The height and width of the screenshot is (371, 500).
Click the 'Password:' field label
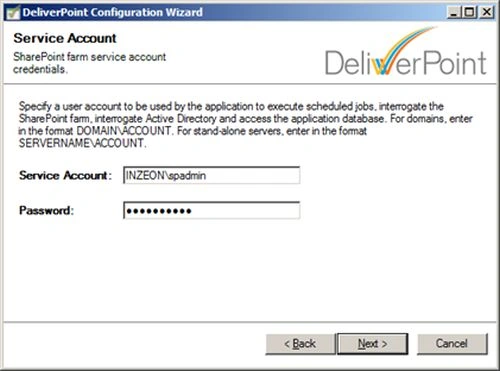(x=46, y=211)
